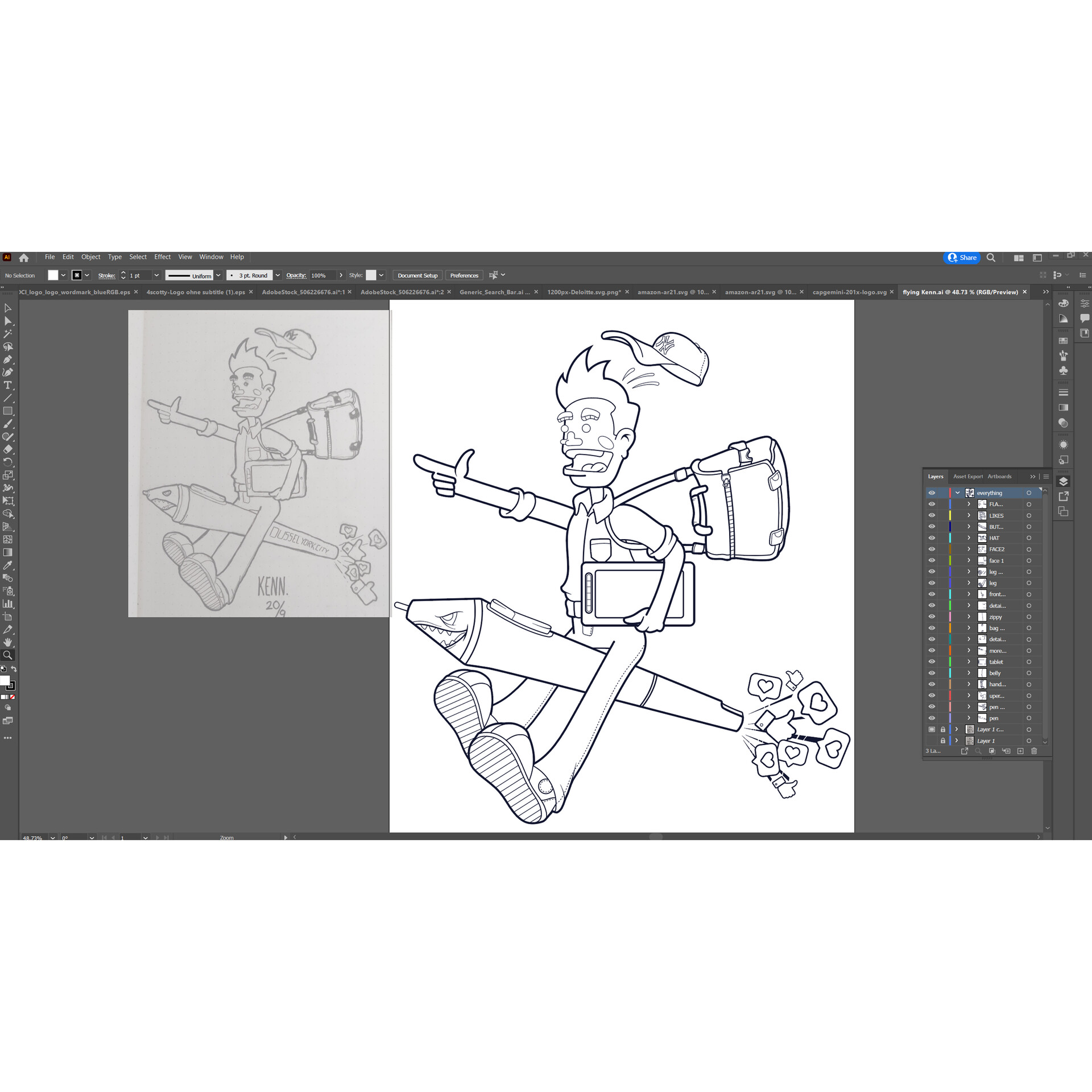Open the Effect menu
The width and height of the screenshot is (1092, 1092).
click(162, 257)
